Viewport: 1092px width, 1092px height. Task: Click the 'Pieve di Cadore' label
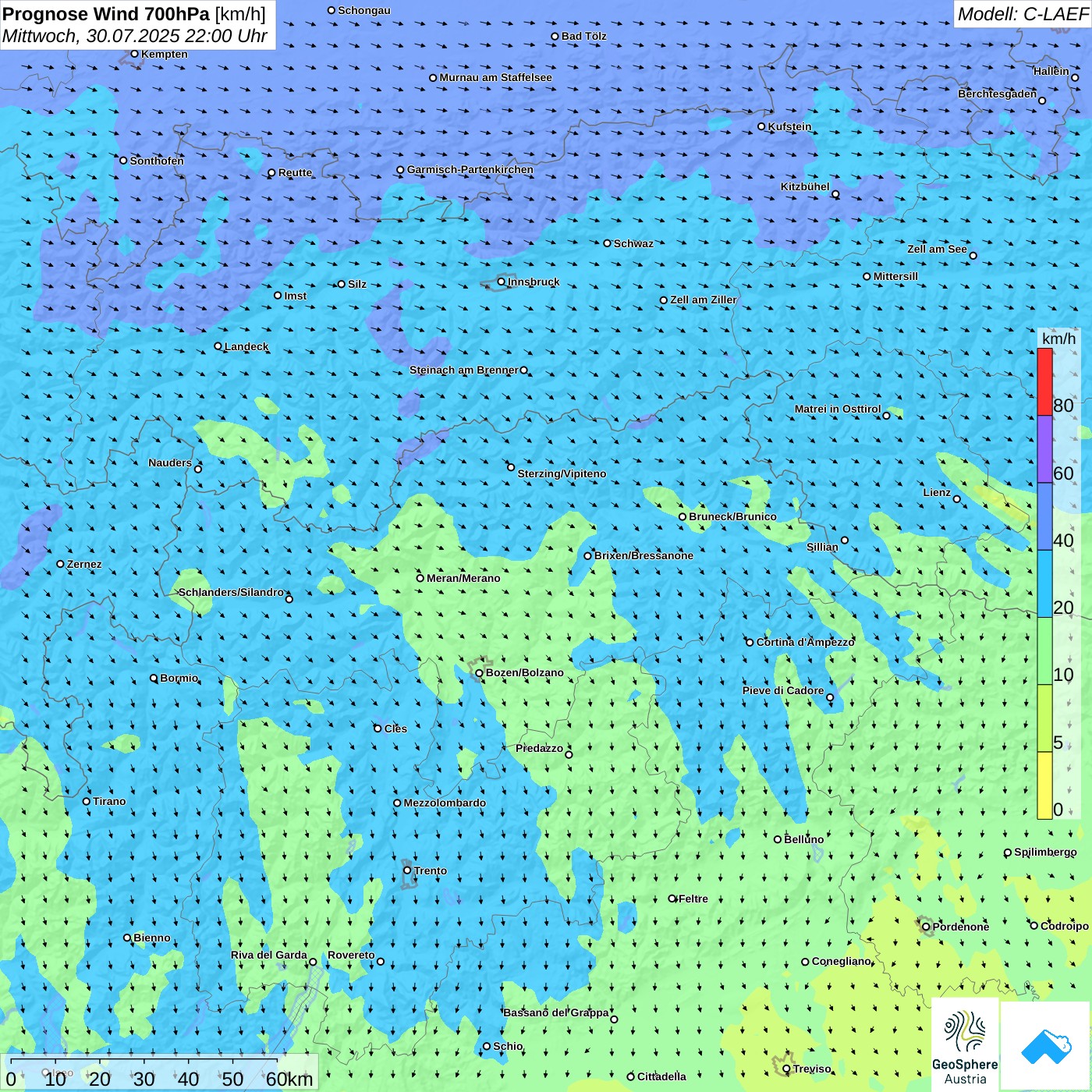click(783, 690)
